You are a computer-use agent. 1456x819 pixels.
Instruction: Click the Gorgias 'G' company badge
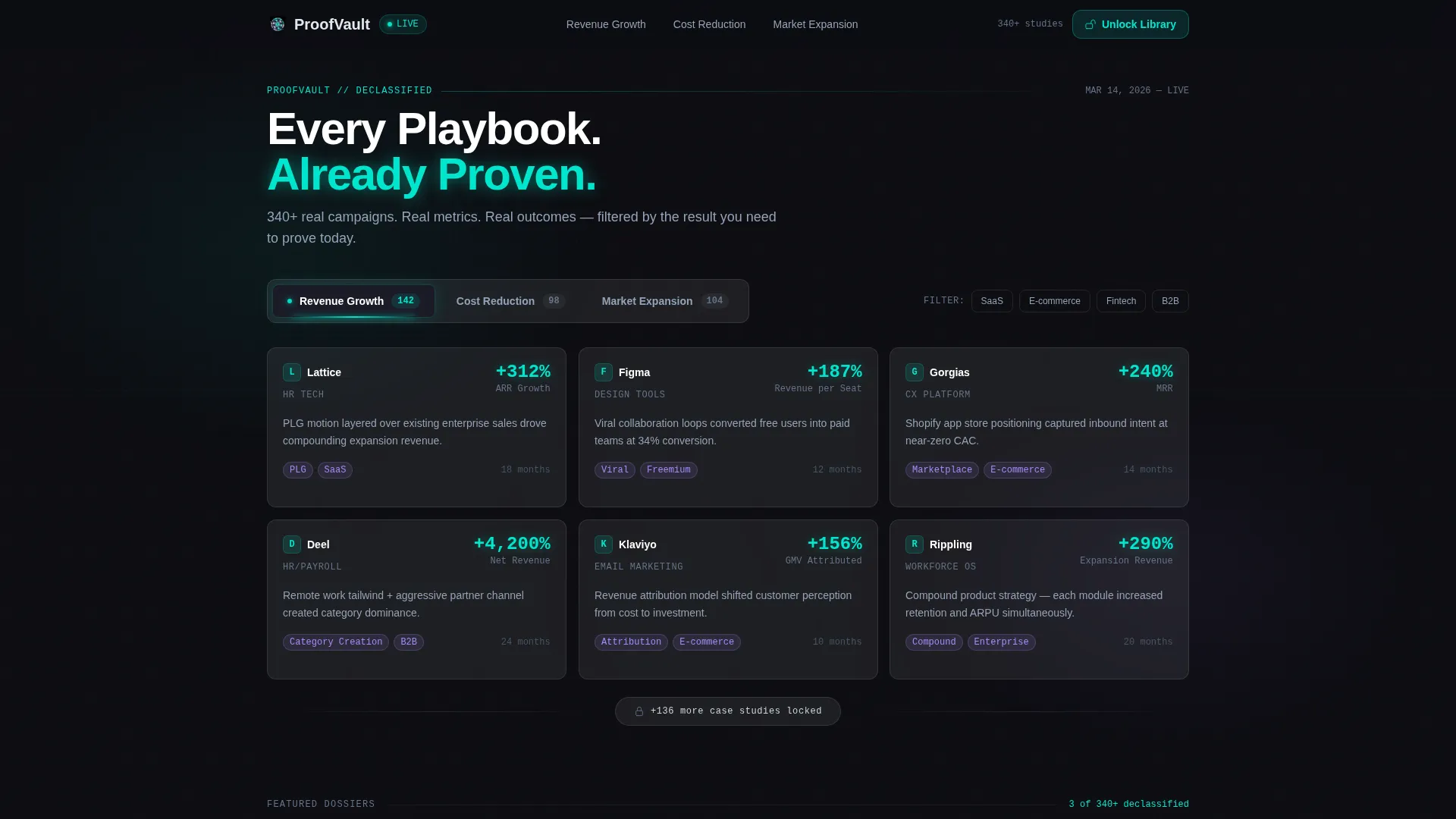[x=915, y=372]
